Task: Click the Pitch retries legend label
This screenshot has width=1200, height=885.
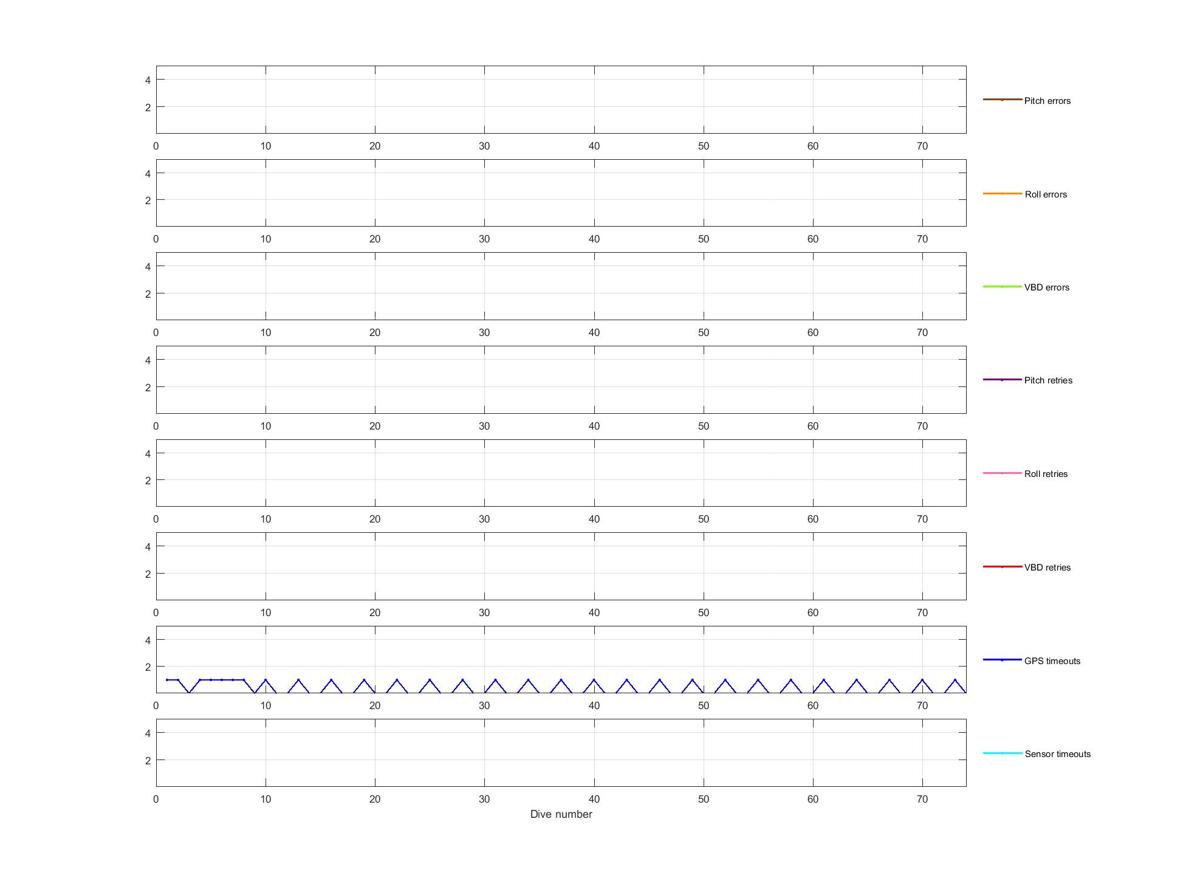Action: [1048, 381]
